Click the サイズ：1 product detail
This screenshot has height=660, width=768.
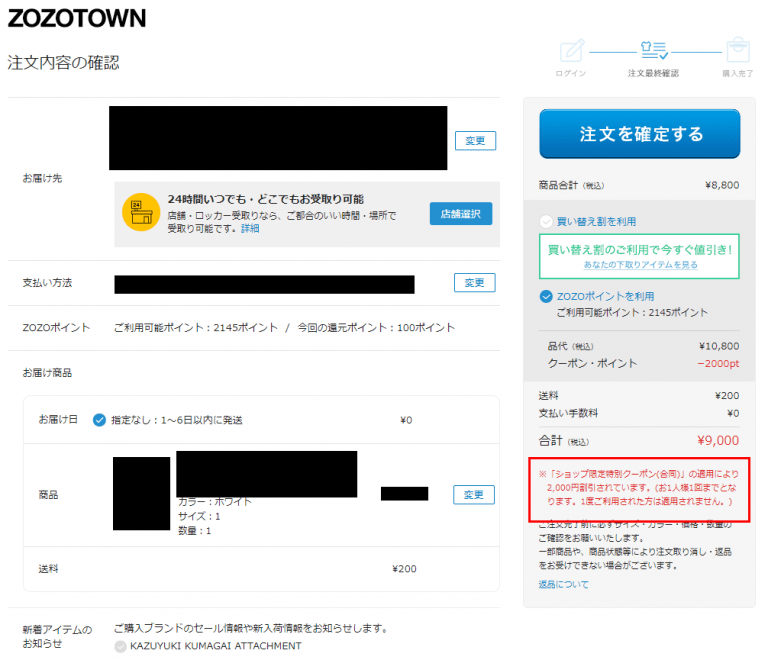pyautogui.click(x=199, y=516)
